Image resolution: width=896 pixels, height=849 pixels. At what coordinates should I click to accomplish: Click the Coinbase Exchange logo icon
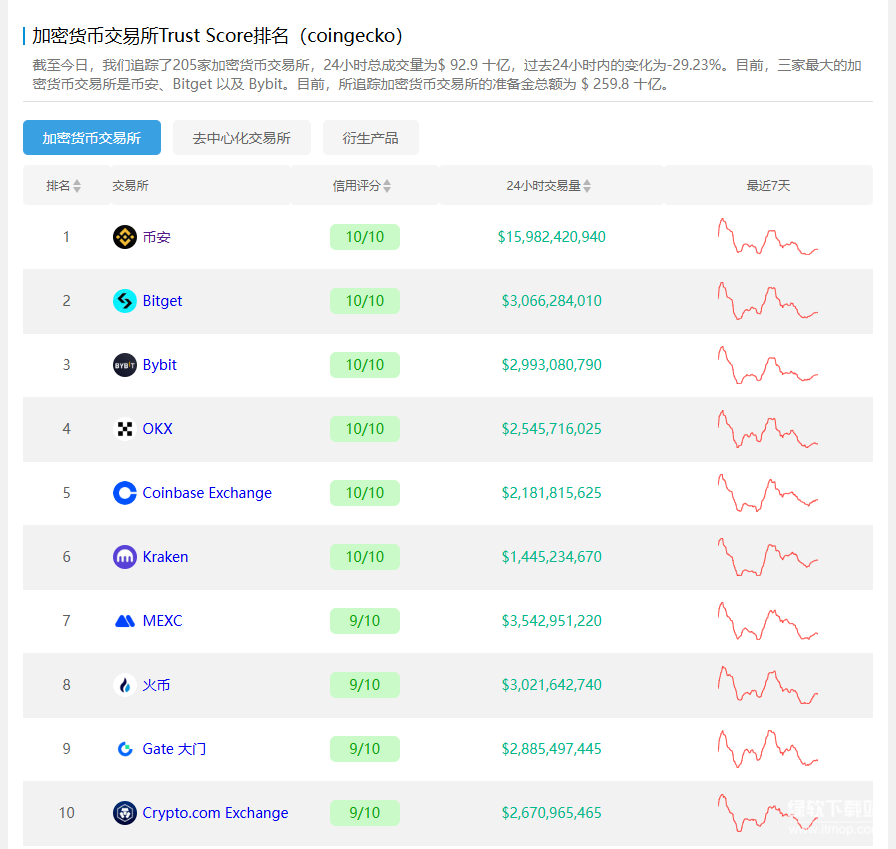coord(125,493)
